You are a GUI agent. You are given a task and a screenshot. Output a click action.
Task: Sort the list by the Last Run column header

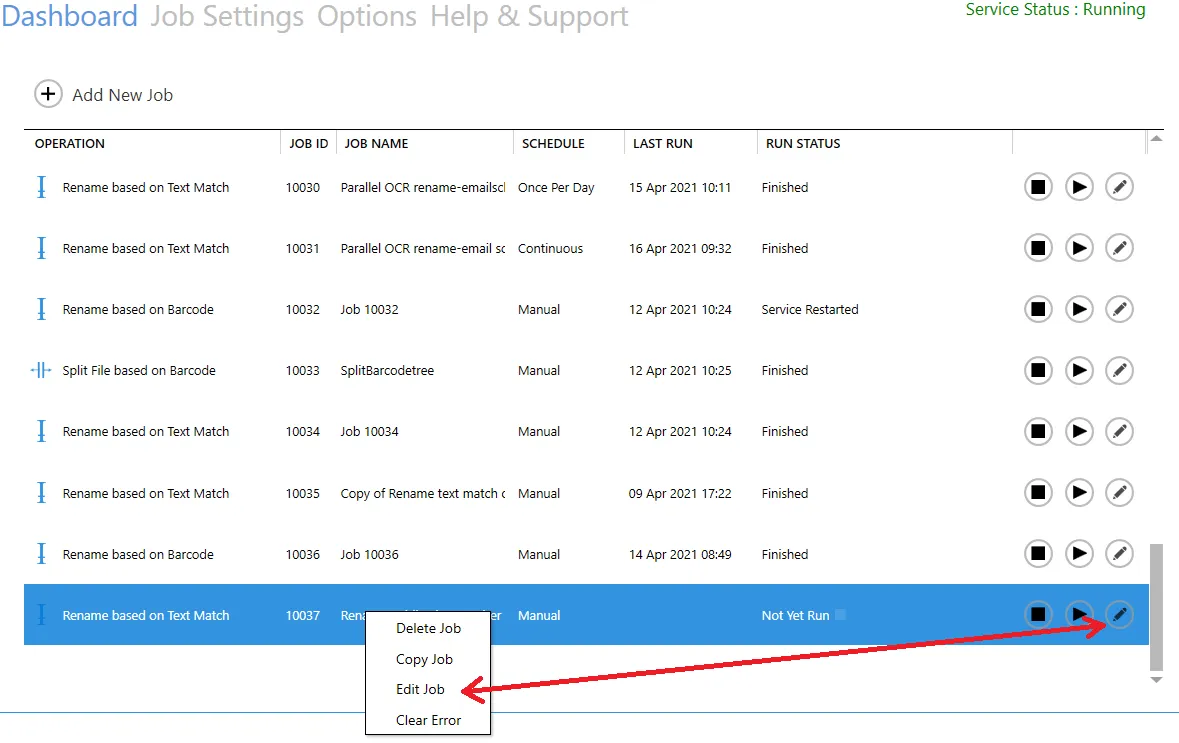click(662, 143)
